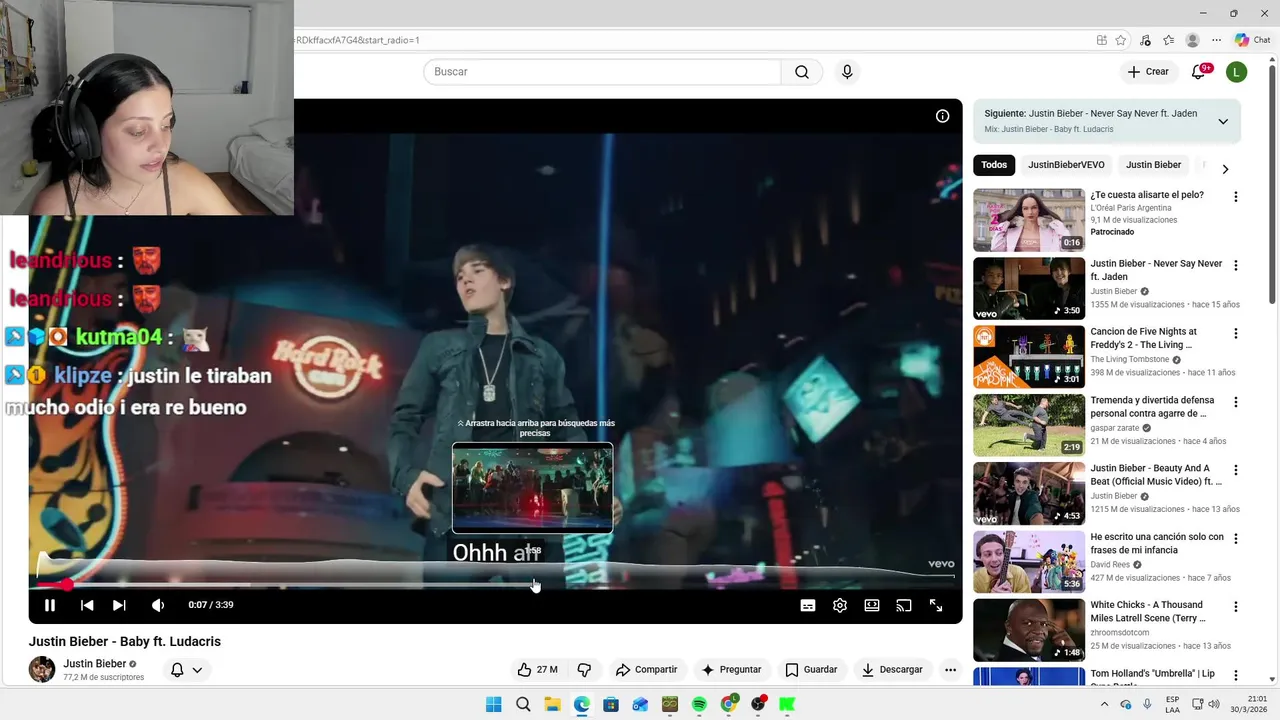Click the YouTube search field Buscar
This screenshot has width=1280, height=720.
coord(602,72)
